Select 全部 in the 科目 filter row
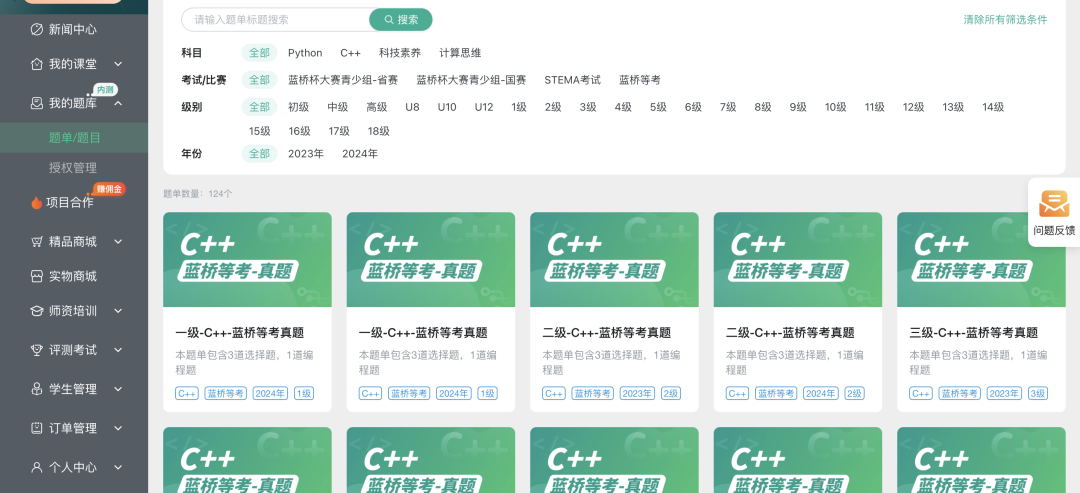 (x=259, y=53)
